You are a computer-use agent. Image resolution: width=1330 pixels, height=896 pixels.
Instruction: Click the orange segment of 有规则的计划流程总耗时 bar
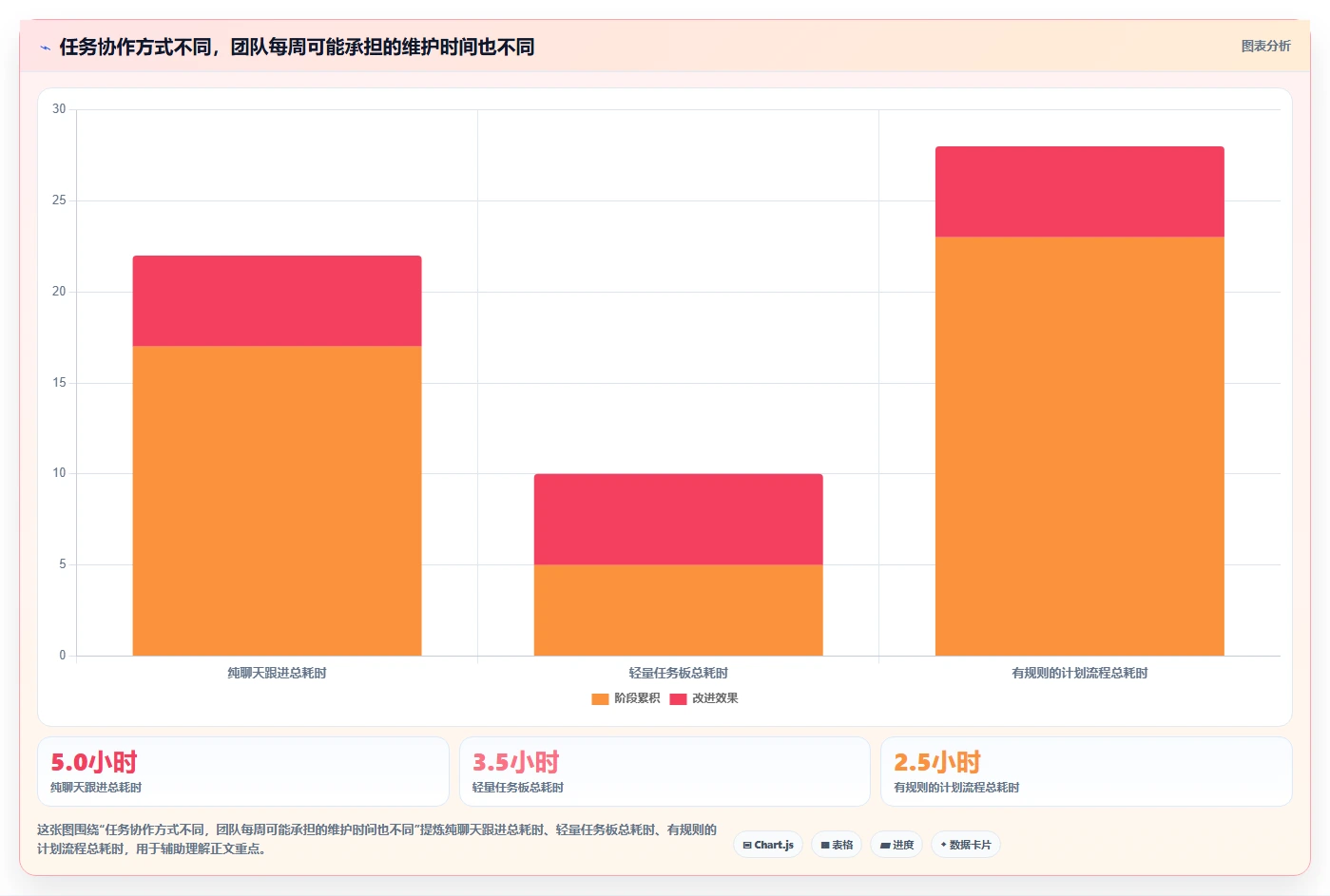coord(1079,447)
